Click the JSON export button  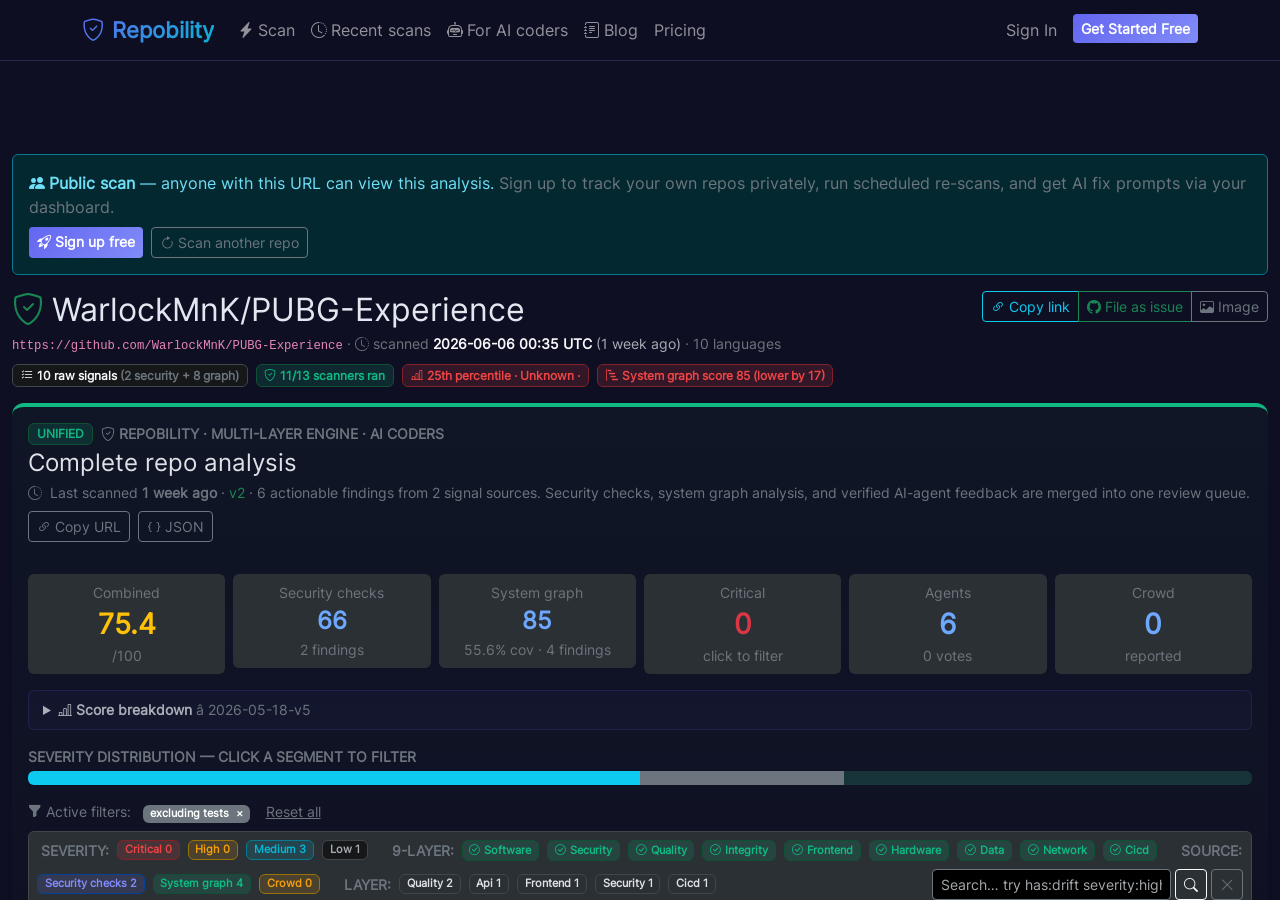pyautogui.click(x=175, y=527)
